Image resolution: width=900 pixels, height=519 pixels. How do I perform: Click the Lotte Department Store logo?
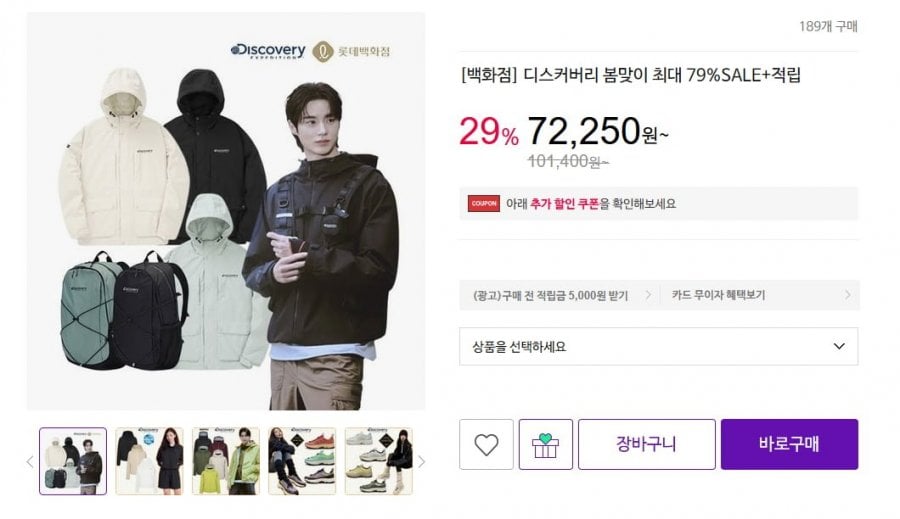coord(351,51)
